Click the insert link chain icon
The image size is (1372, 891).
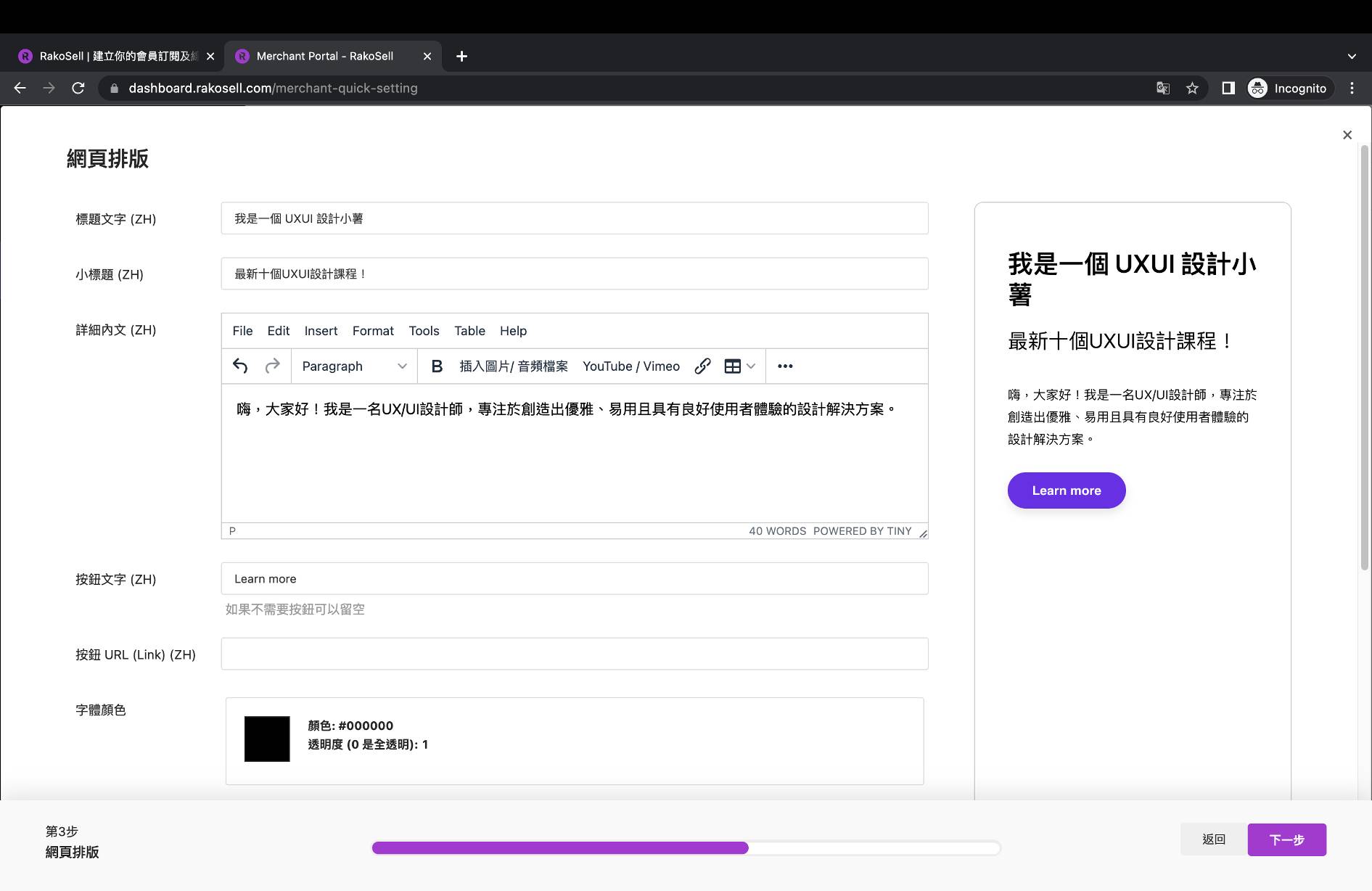[x=702, y=366]
